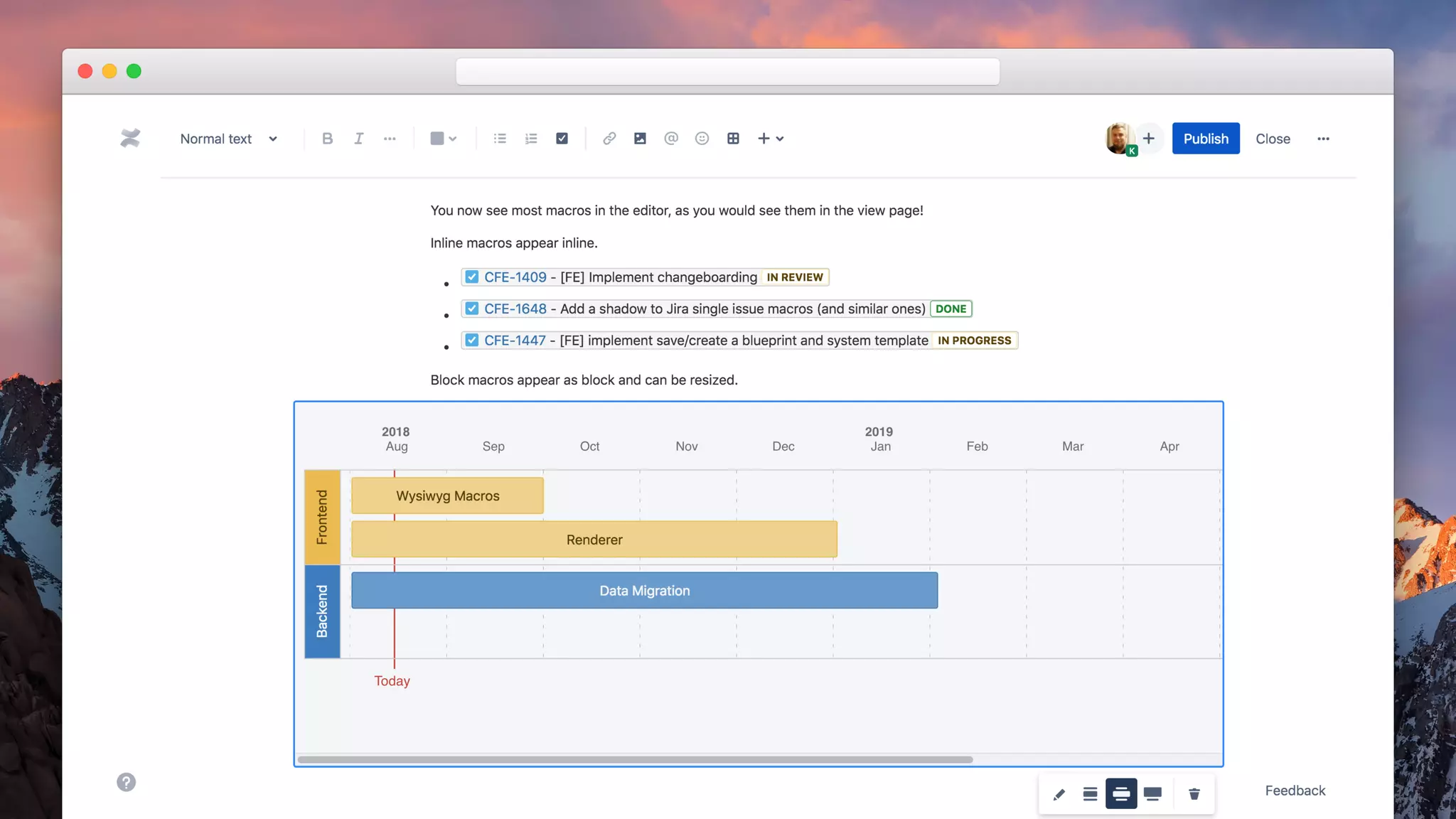
Task: Insert a numbered list
Action: (x=531, y=139)
